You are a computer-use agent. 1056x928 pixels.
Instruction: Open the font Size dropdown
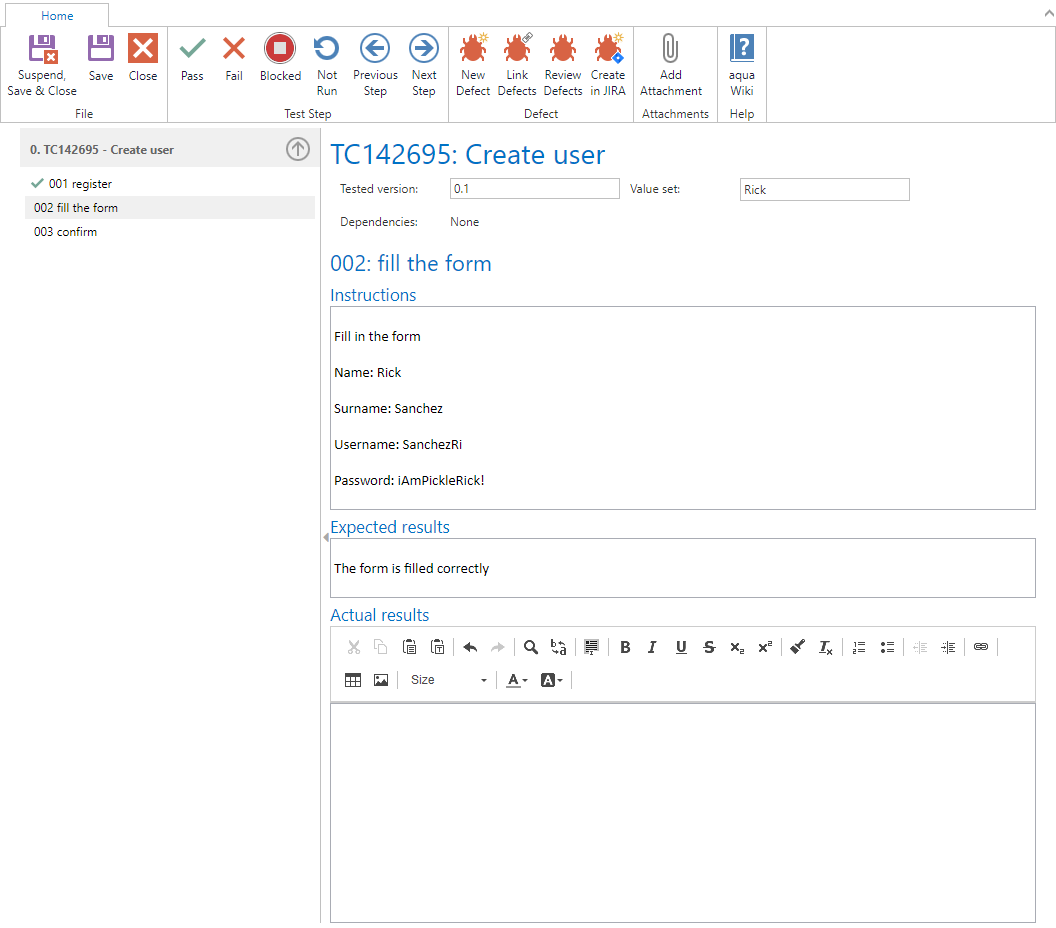pos(449,680)
